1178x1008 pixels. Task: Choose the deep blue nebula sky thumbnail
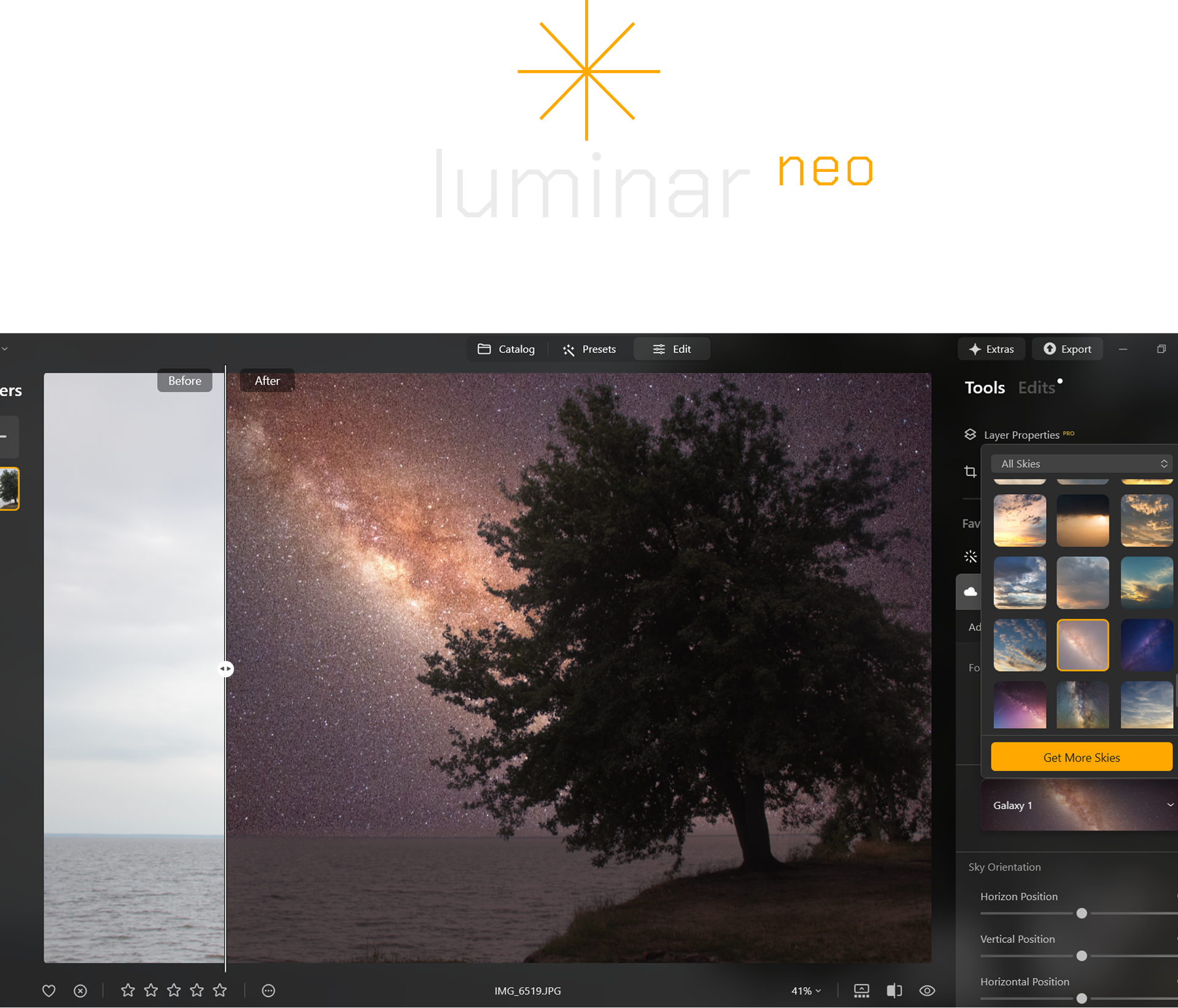pos(1146,645)
